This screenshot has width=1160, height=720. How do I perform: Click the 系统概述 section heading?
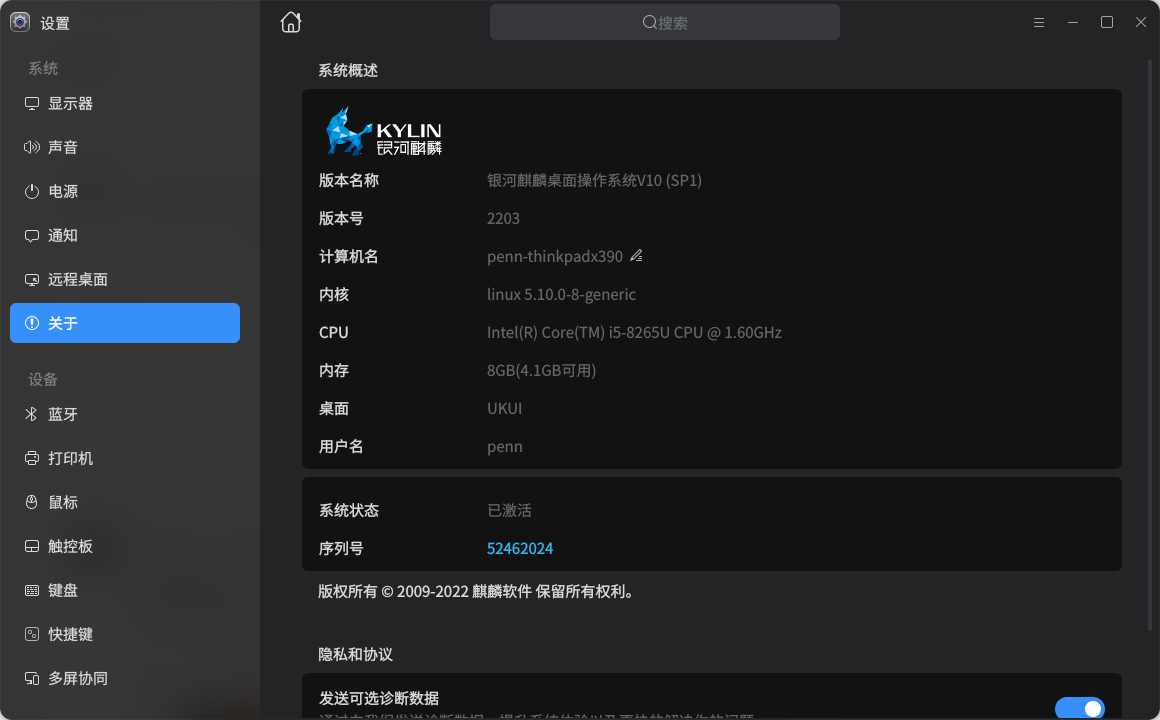[348, 70]
